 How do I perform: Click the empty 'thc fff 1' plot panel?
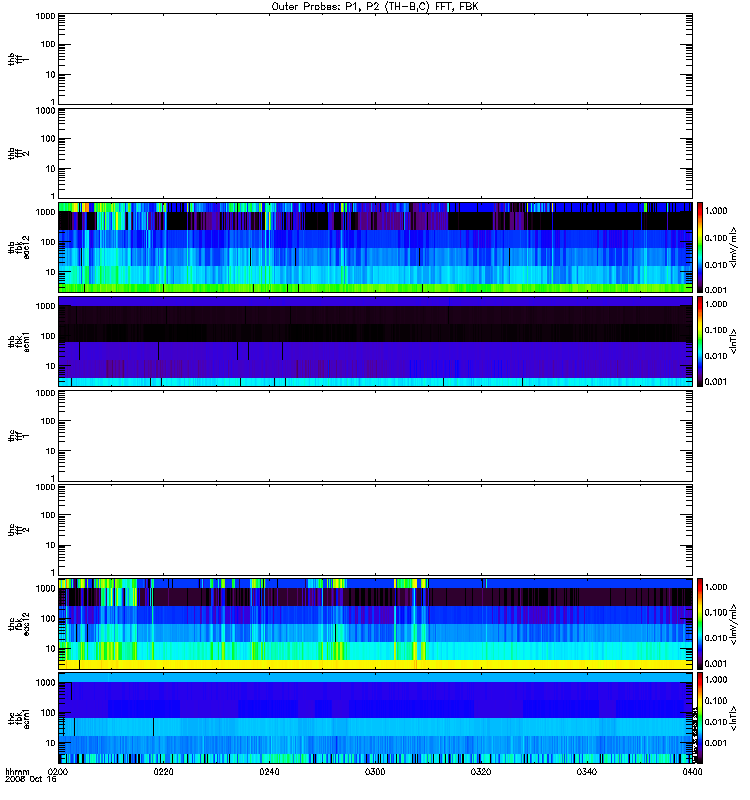point(376,436)
